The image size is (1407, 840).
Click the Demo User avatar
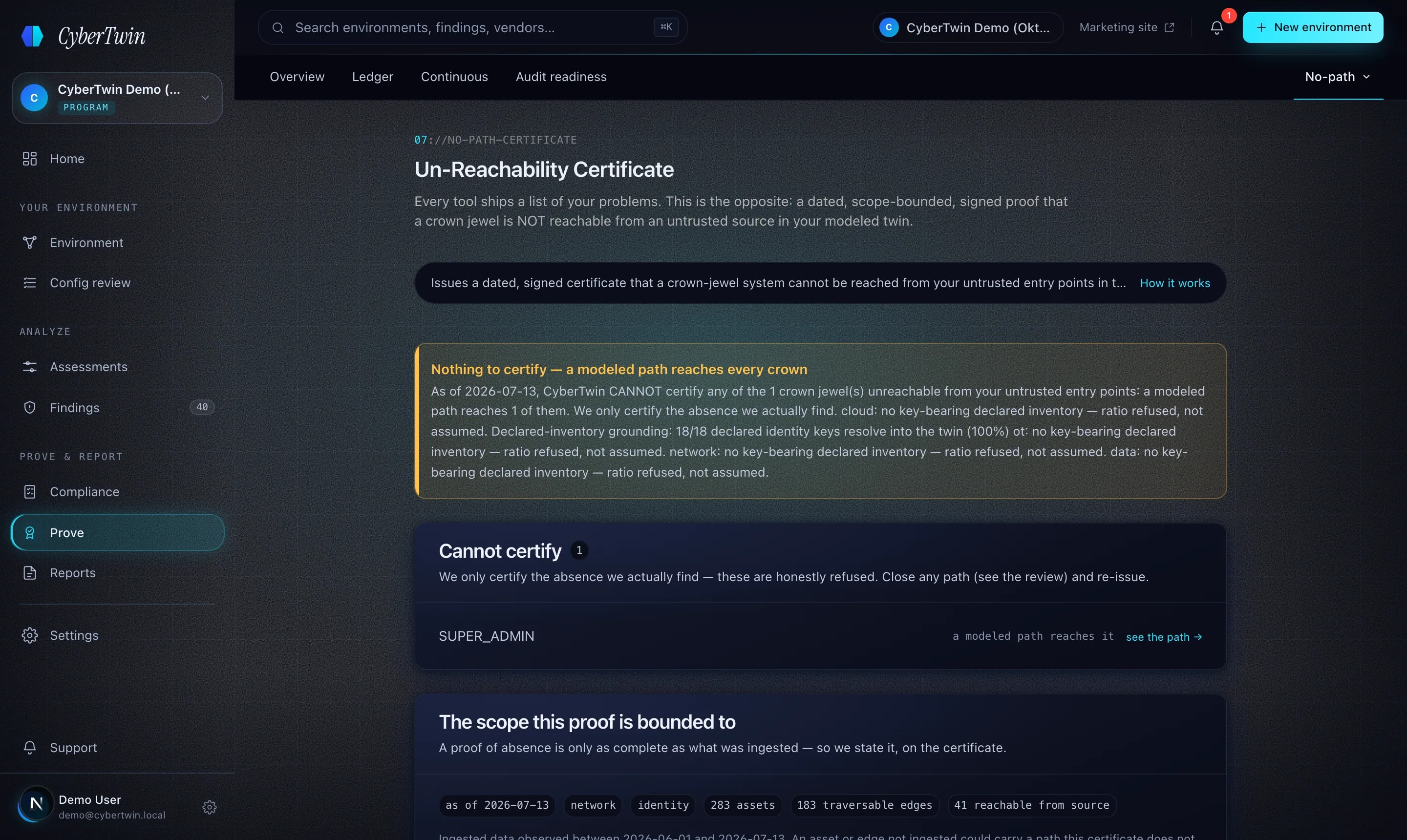[x=36, y=804]
